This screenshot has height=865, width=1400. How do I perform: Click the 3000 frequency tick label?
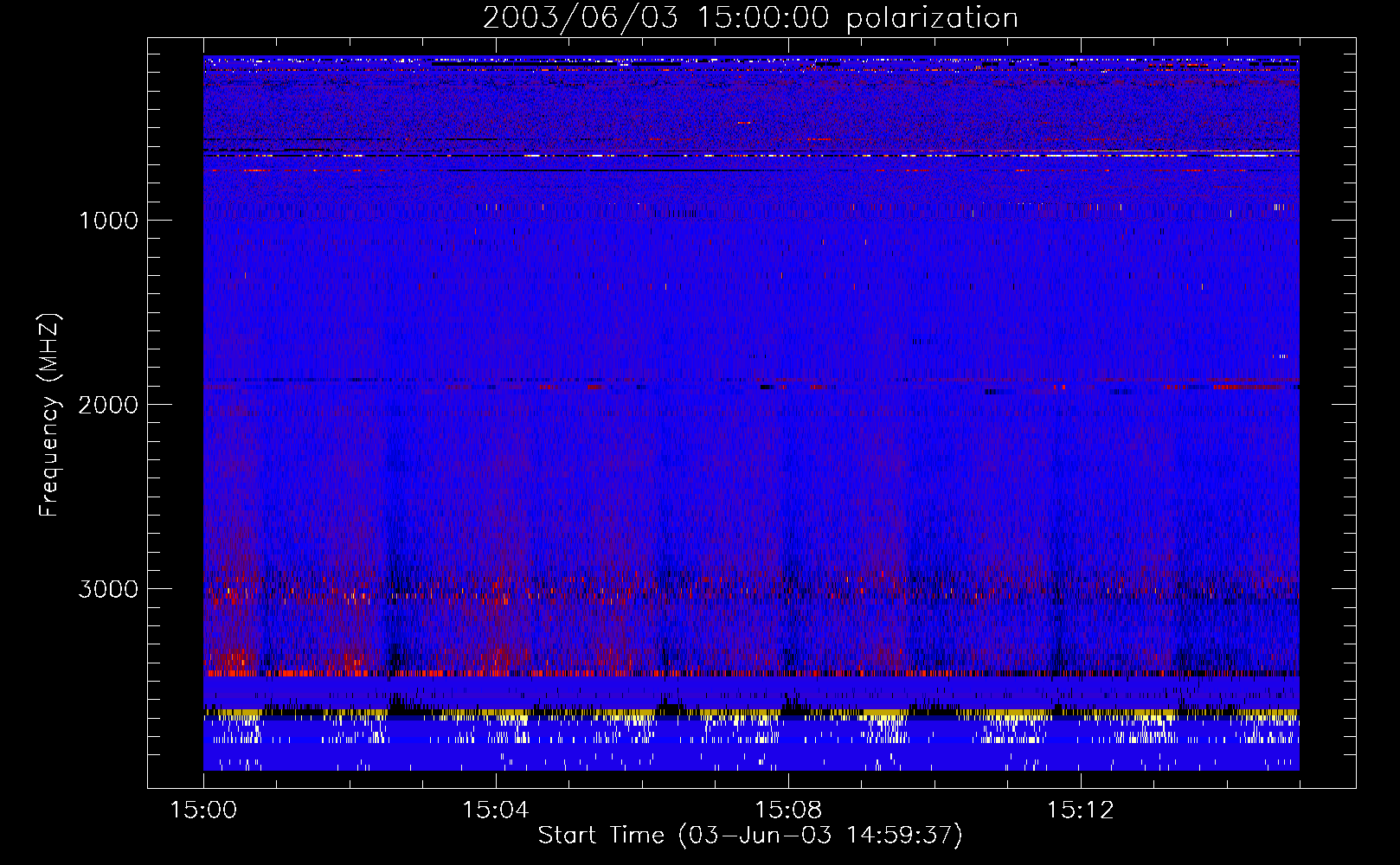[x=108, y=589]
